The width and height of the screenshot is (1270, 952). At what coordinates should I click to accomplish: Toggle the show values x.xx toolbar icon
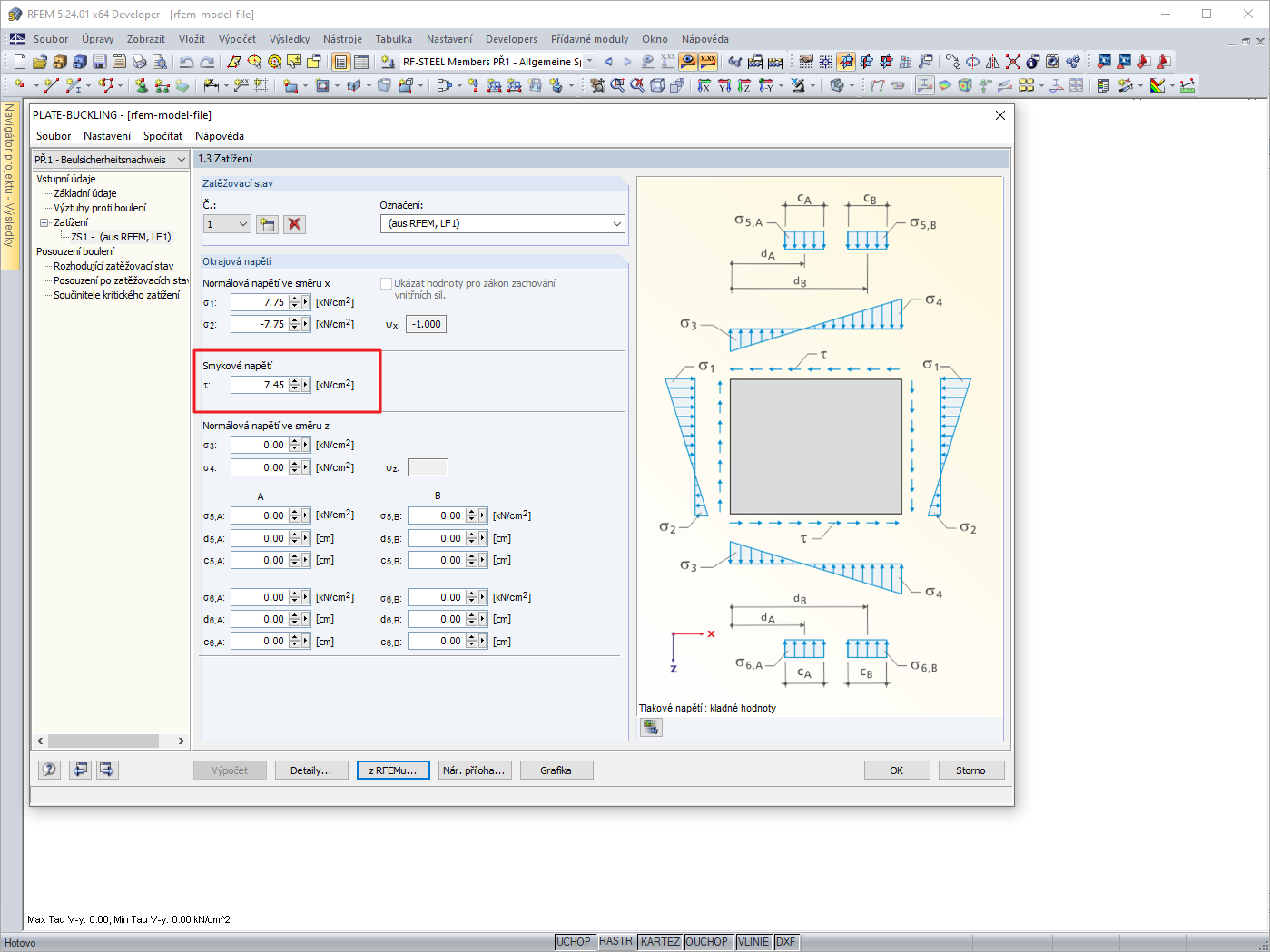click(x=708, y=62)
